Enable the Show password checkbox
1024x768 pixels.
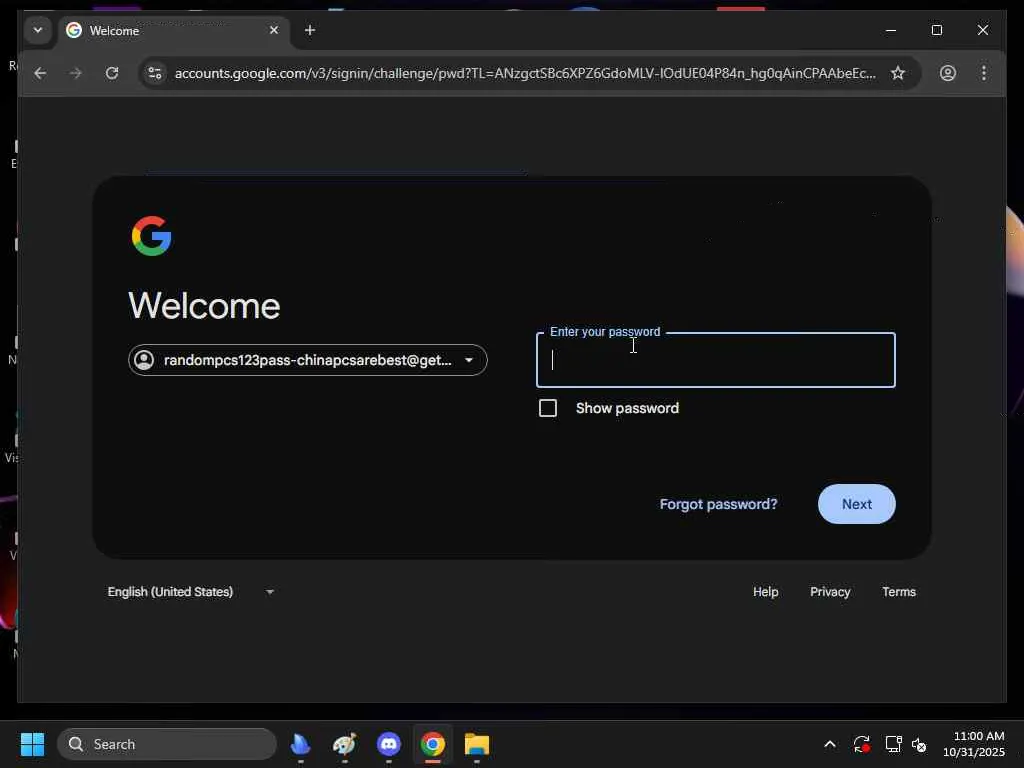[548, 408]
